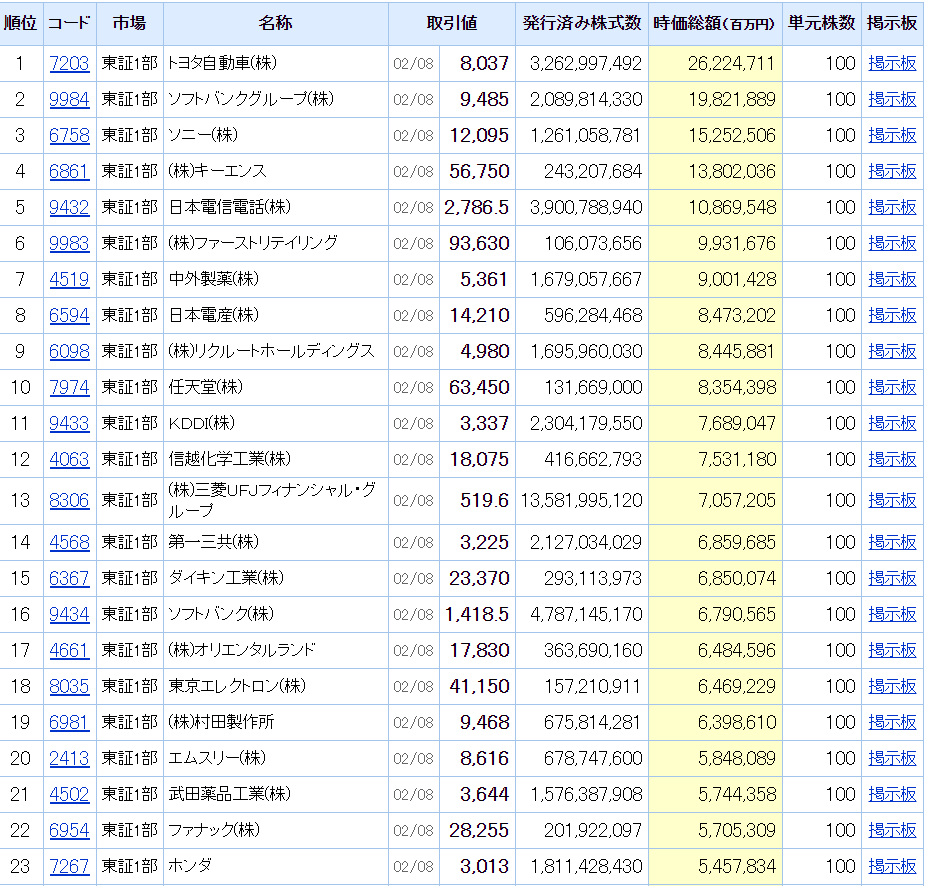This screenshot has width=925, height=886.
Task: Open stock code 9983 link
Action: coord(69,243)
